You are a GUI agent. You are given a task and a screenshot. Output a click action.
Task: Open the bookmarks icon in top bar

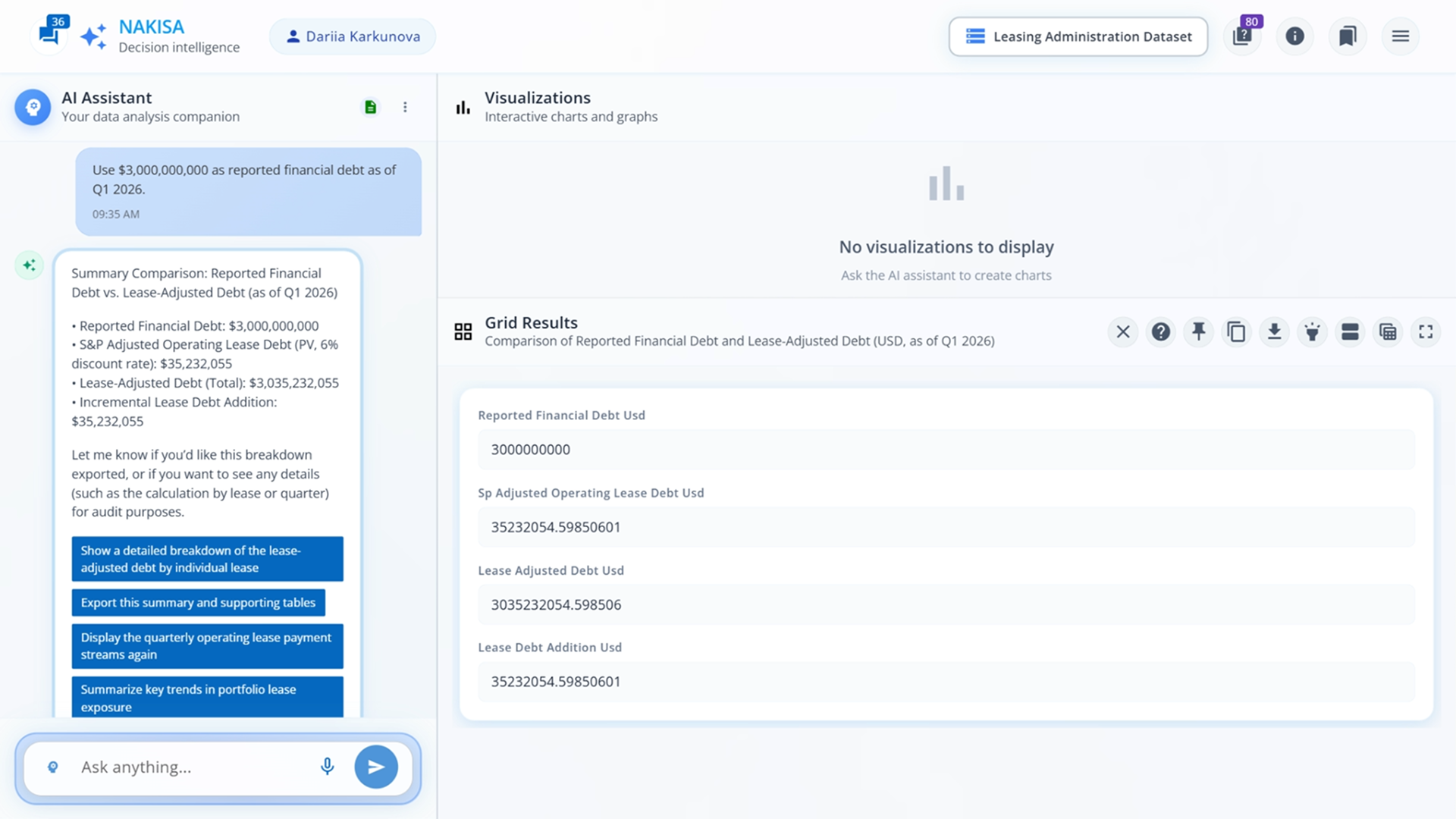[x=1348, y=36]
